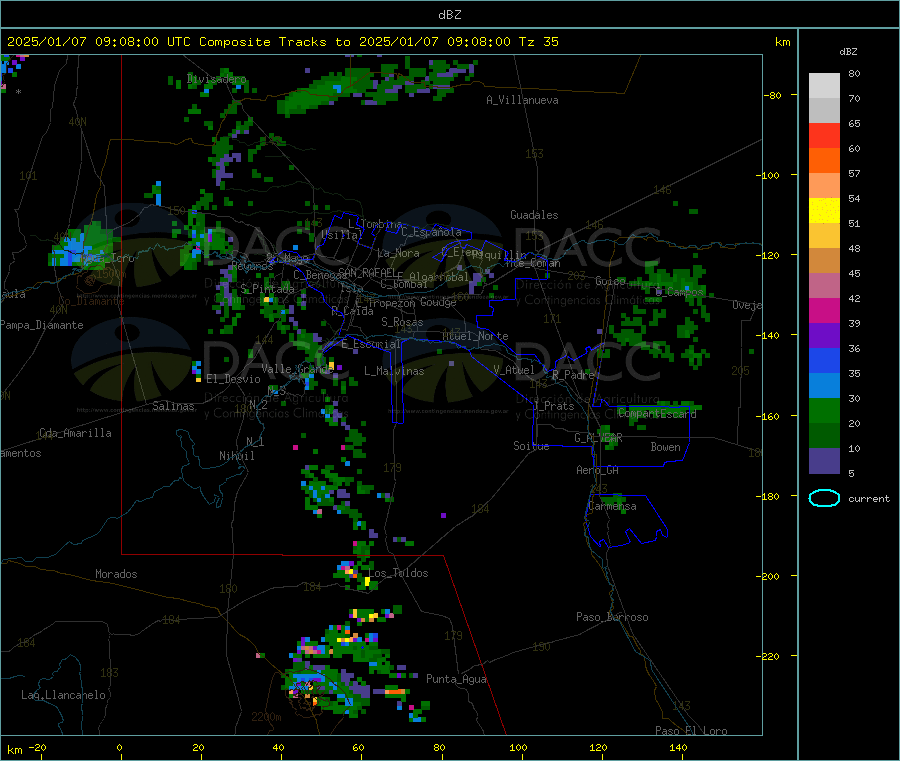Choose the violet 36-39 dBZ legend swatch
The image size is (900, 761).
824,336
